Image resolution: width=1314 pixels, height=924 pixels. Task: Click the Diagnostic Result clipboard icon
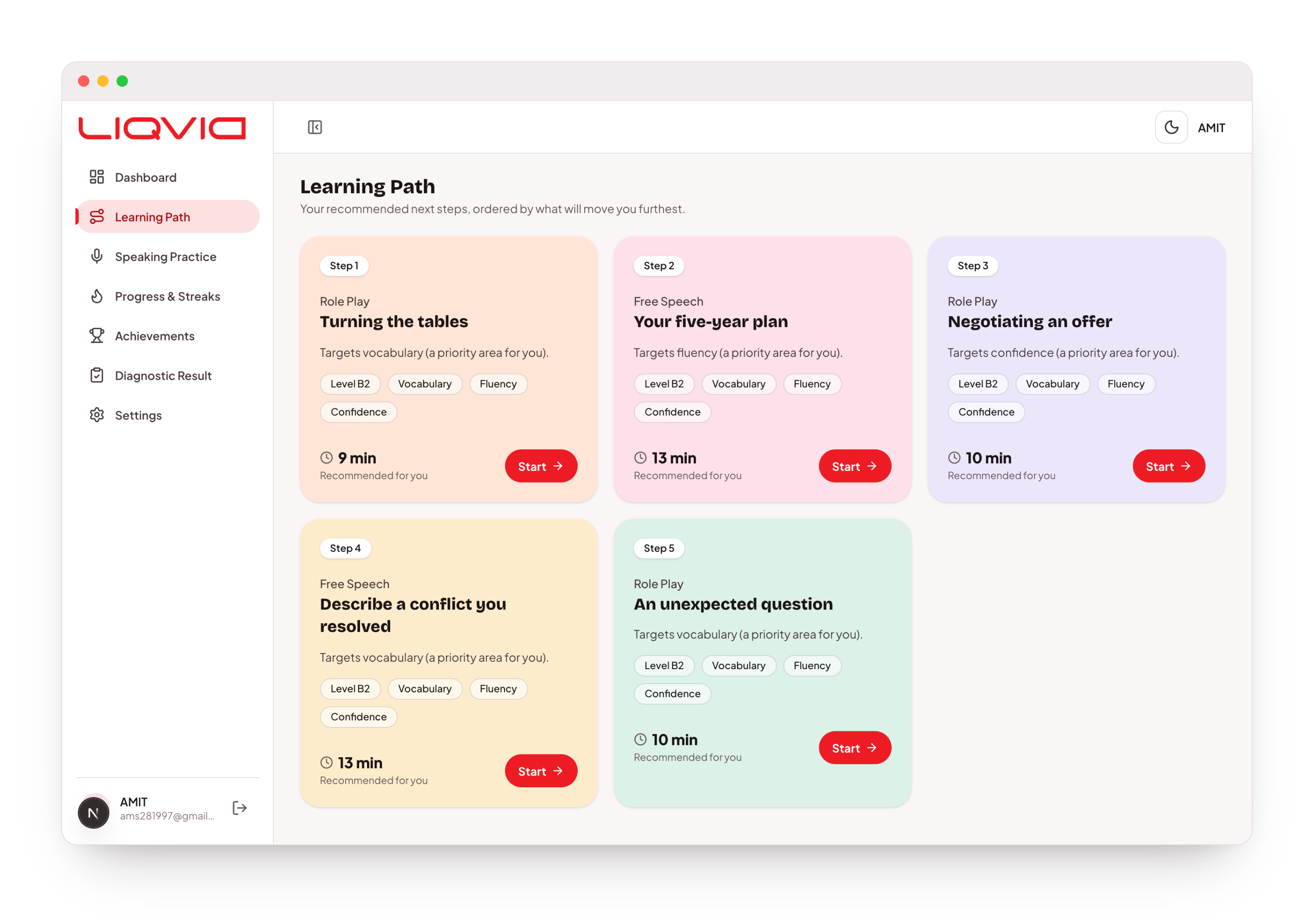[x=97, y=375]
